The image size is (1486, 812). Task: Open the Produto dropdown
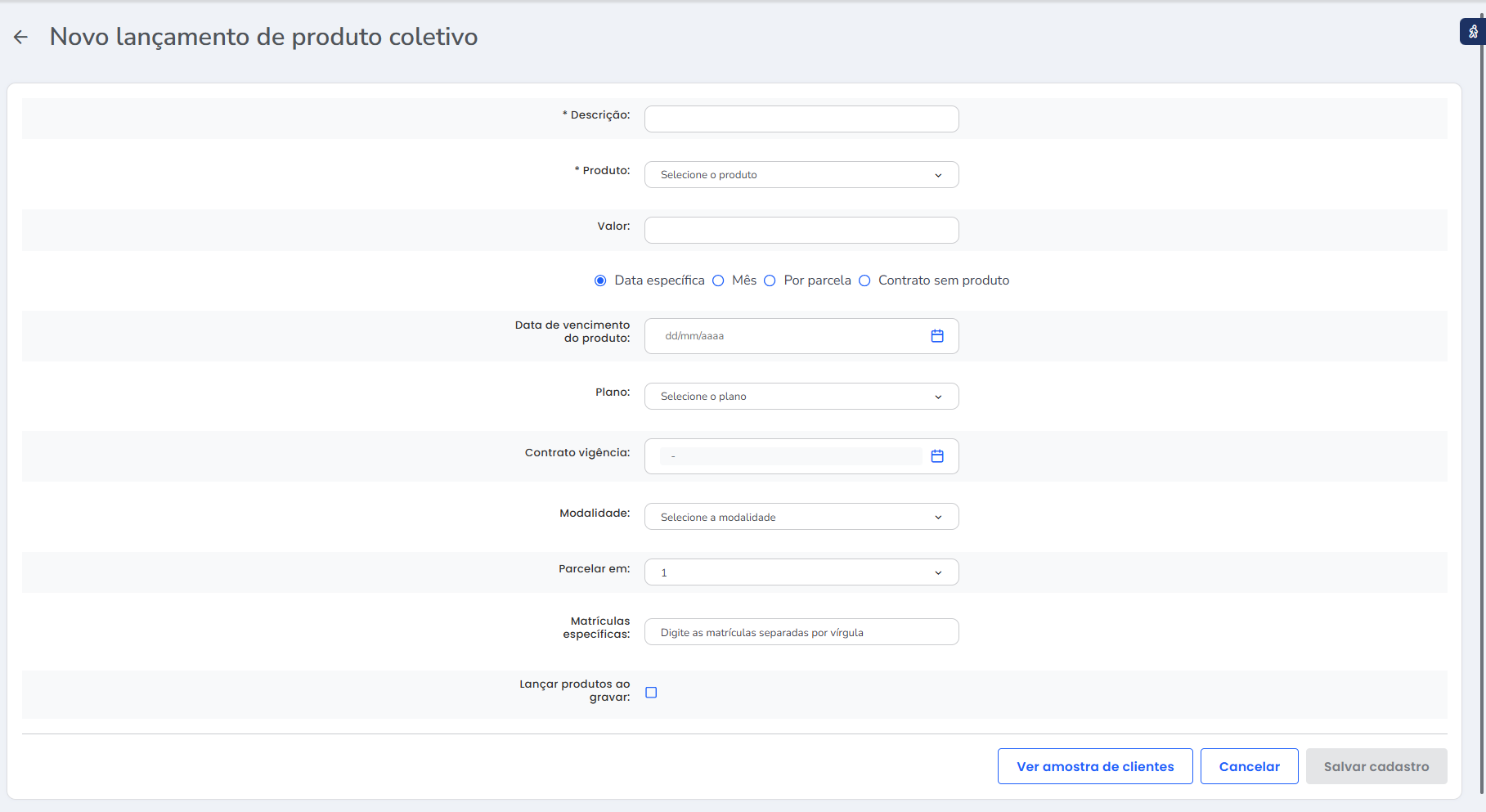click(x=801, y=175)
